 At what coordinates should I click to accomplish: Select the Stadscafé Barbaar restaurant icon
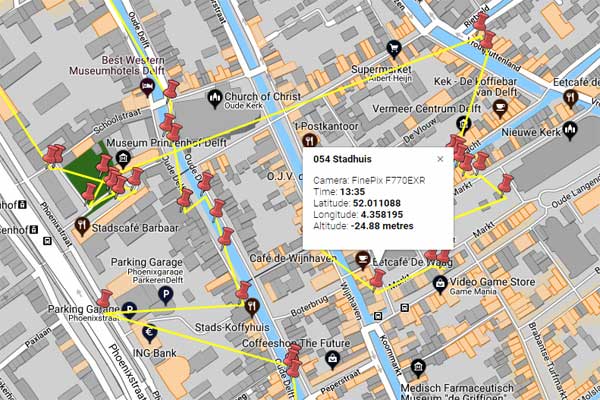tap(82, 226)
